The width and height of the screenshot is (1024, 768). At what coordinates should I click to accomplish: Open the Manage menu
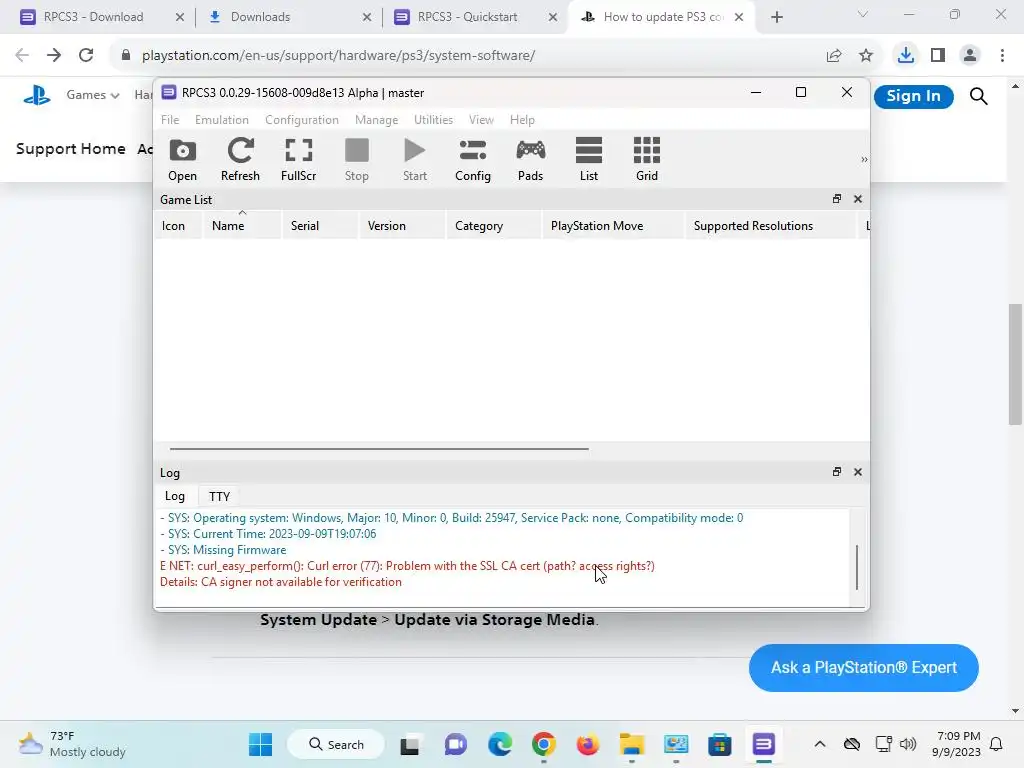376,120
